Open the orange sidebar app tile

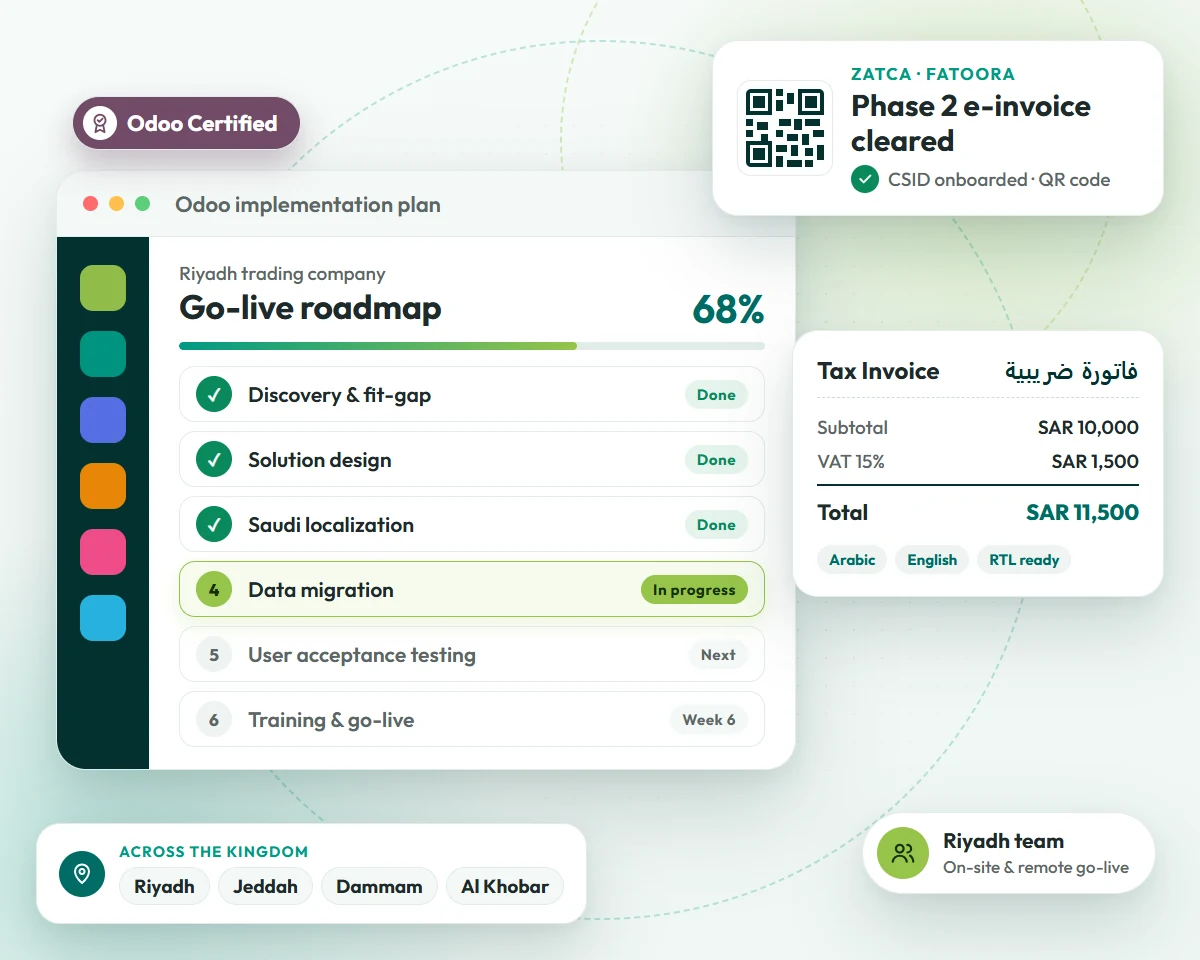103,486
